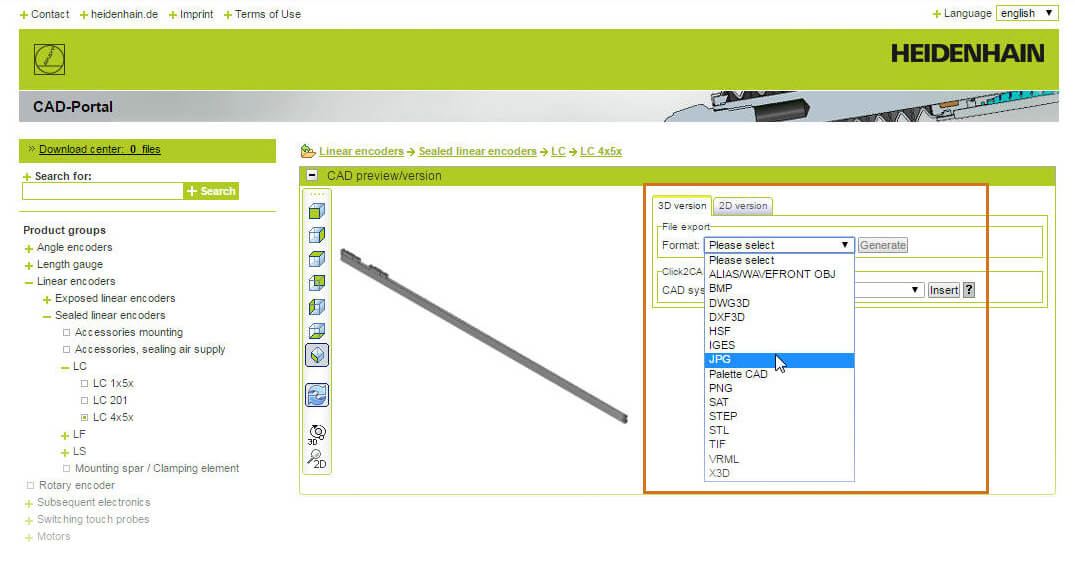1075x569 pixels.
Task: Select LC 201 in product tree
Action: 110,400
